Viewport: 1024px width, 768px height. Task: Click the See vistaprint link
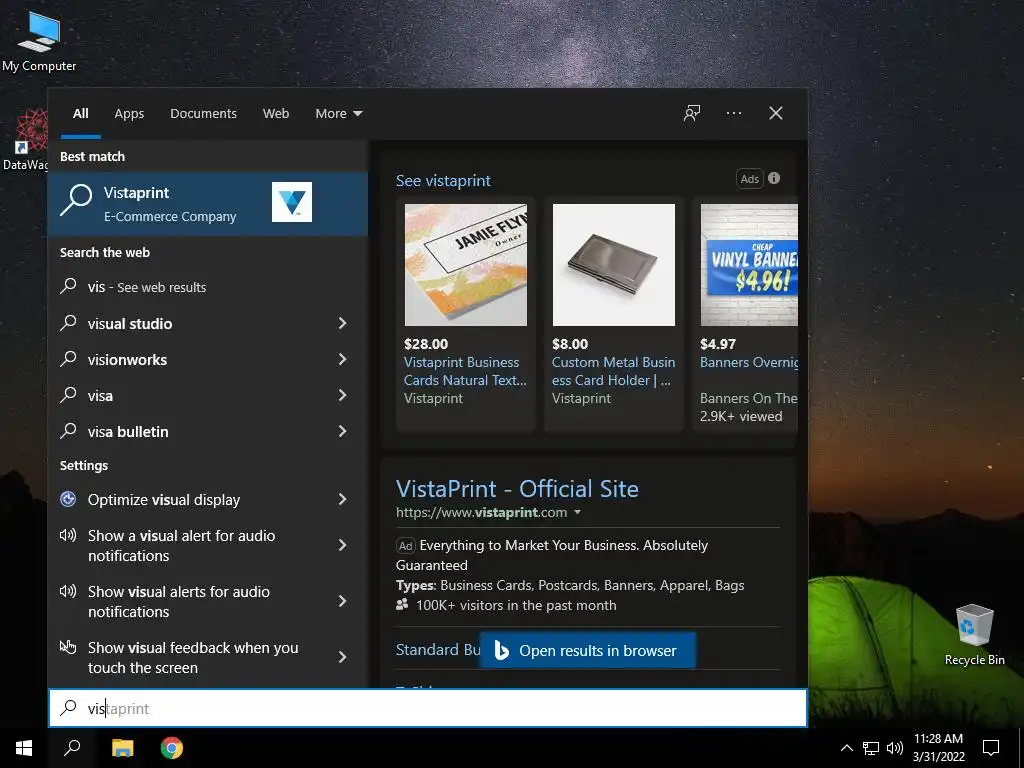point(443,181)
